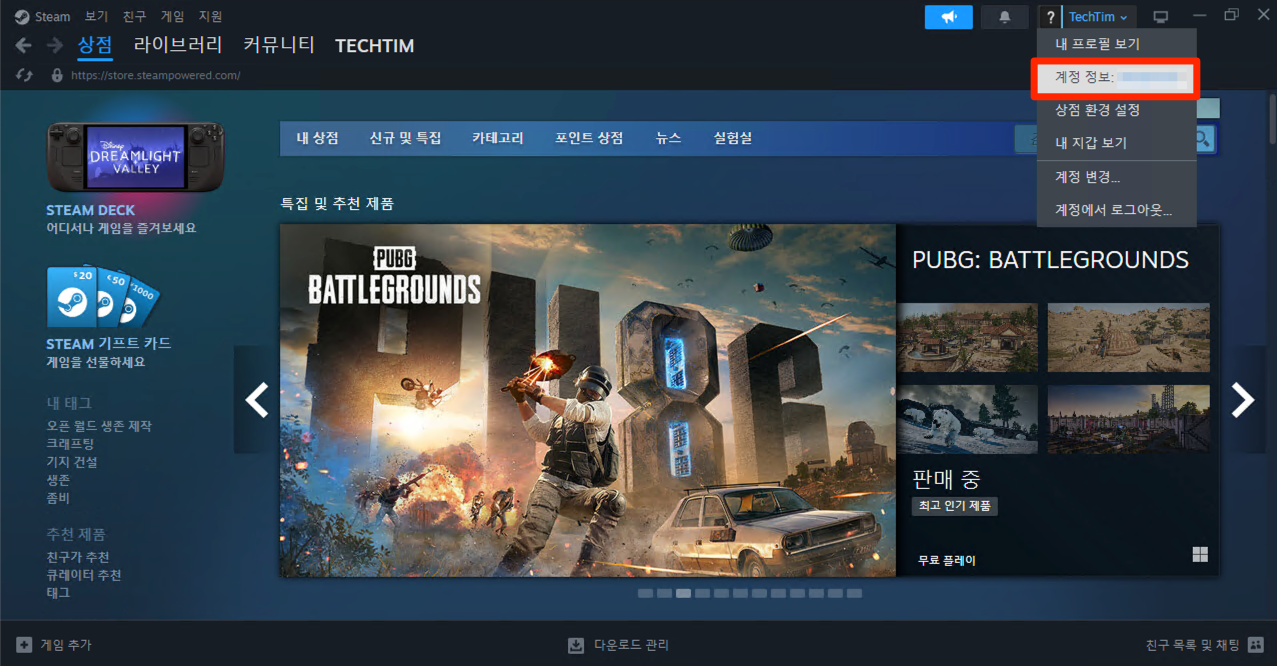Select 오픈 월드 생존 제작 tag
The width and height of the screenshot is (1277, 666).
click(x=99, y=426)
